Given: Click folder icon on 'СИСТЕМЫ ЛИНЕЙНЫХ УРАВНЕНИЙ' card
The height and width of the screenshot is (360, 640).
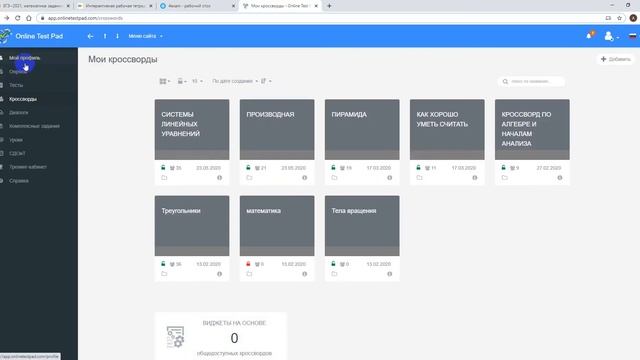Looking at the screenshot, I should [x=164, y=178].
